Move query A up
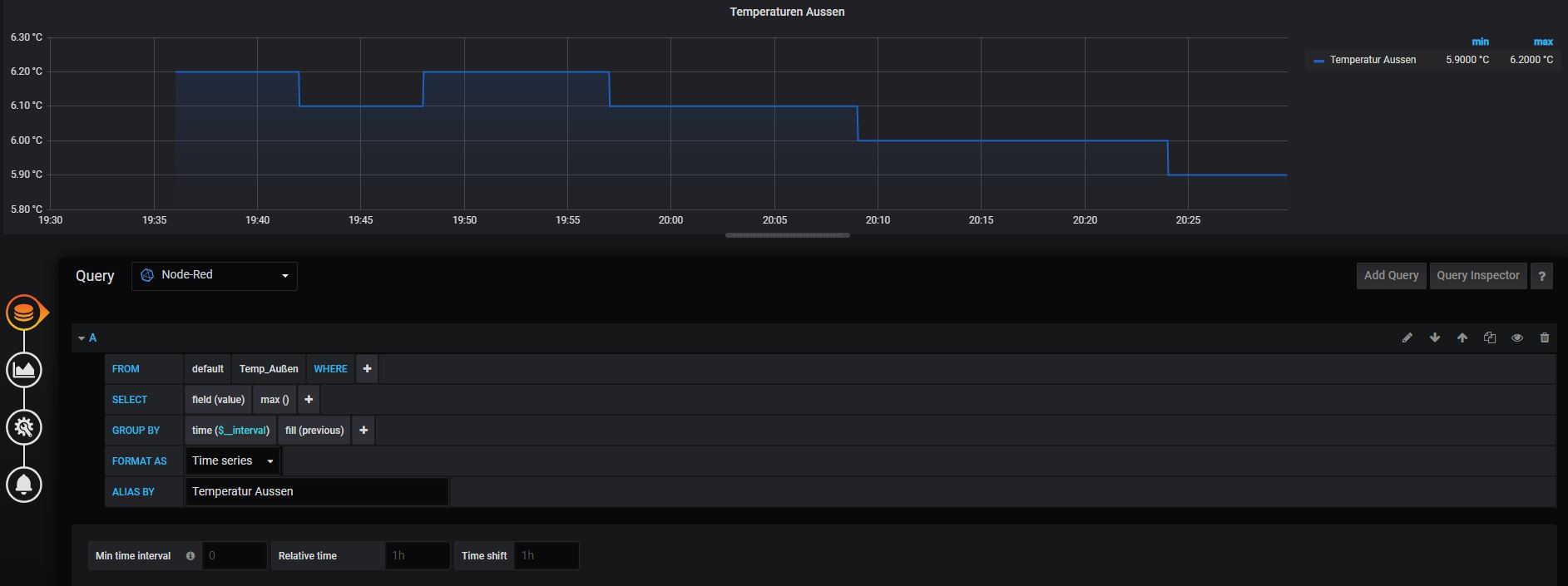The height and width of the screenshot is (586, 1568). click(x=1462, y=338)
